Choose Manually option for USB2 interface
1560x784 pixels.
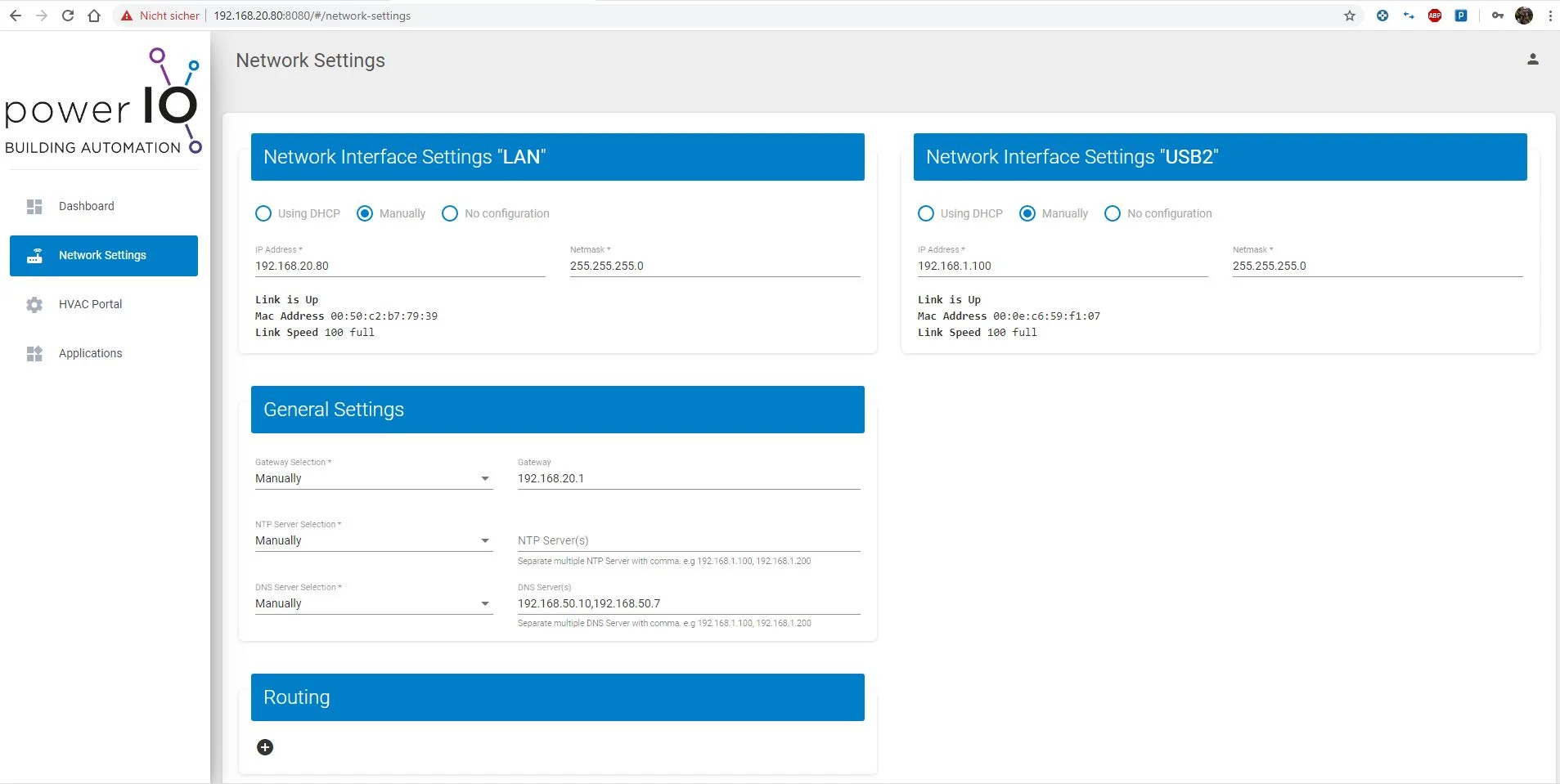(1027, 213)
